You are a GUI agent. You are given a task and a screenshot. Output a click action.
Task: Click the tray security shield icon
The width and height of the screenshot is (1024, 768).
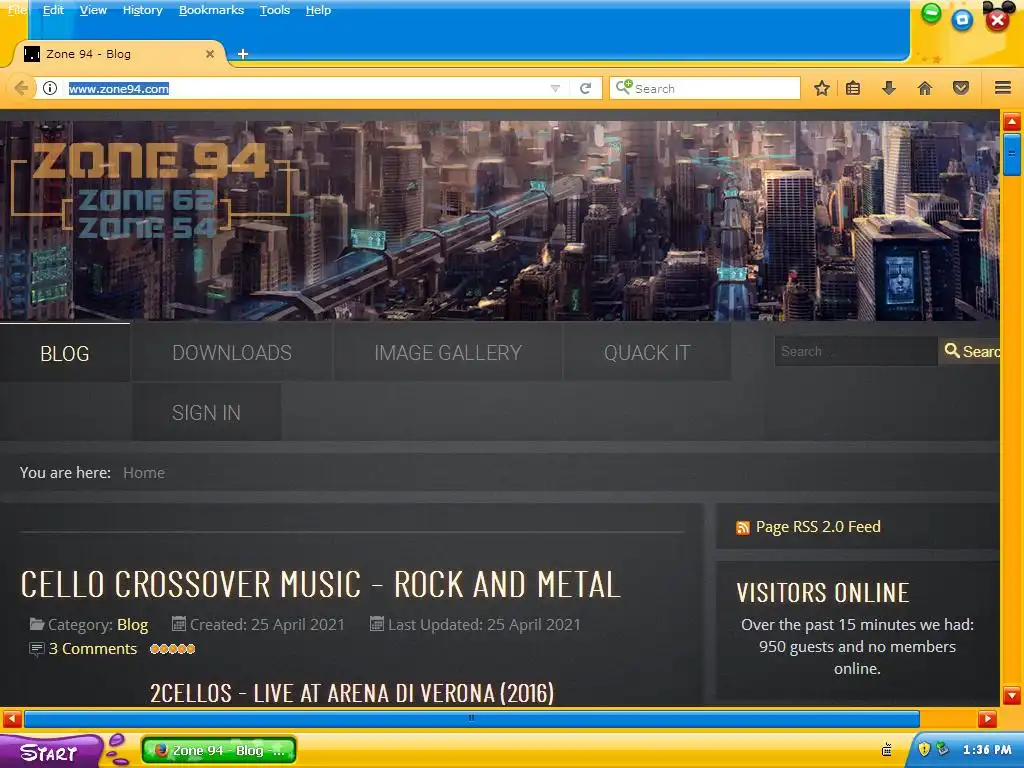tap(924, 748)
